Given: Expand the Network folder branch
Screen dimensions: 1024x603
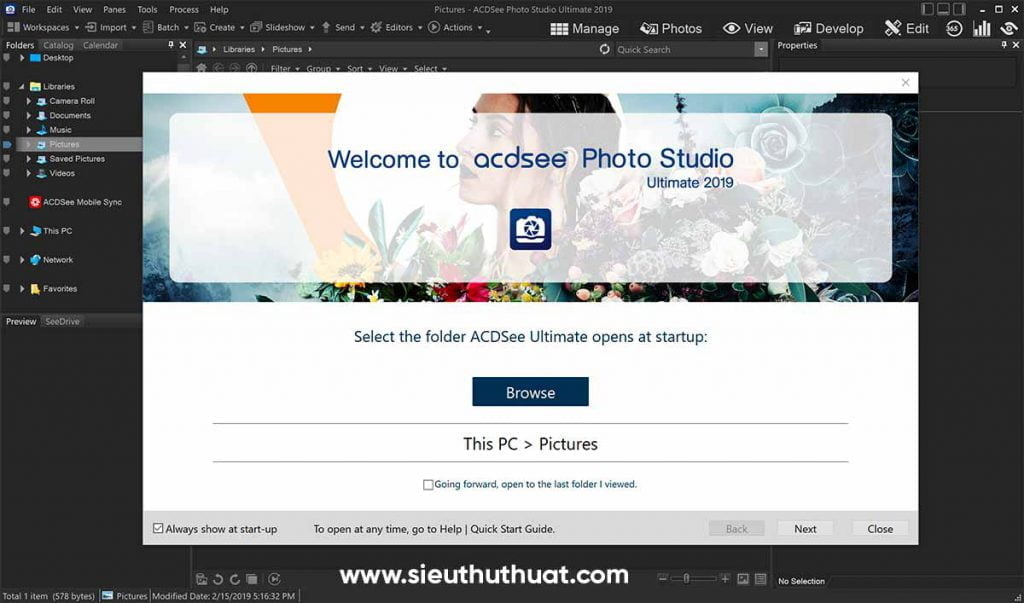Looking at the screenshot, I should (21, 259).
